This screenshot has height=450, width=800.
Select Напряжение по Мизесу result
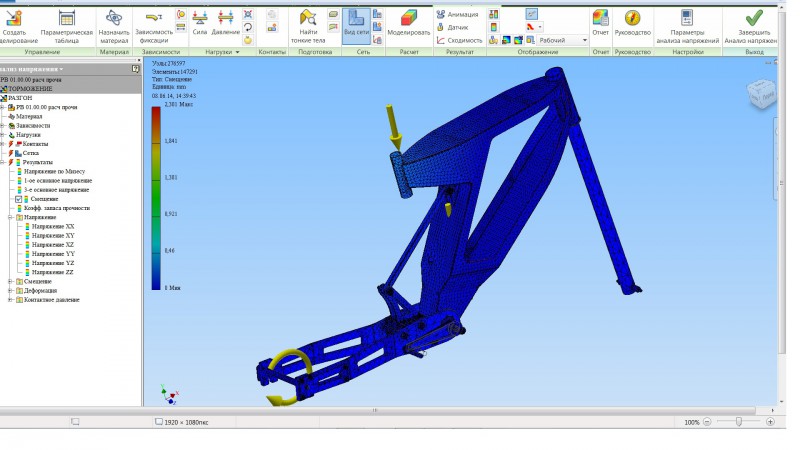tap(55, 171)
